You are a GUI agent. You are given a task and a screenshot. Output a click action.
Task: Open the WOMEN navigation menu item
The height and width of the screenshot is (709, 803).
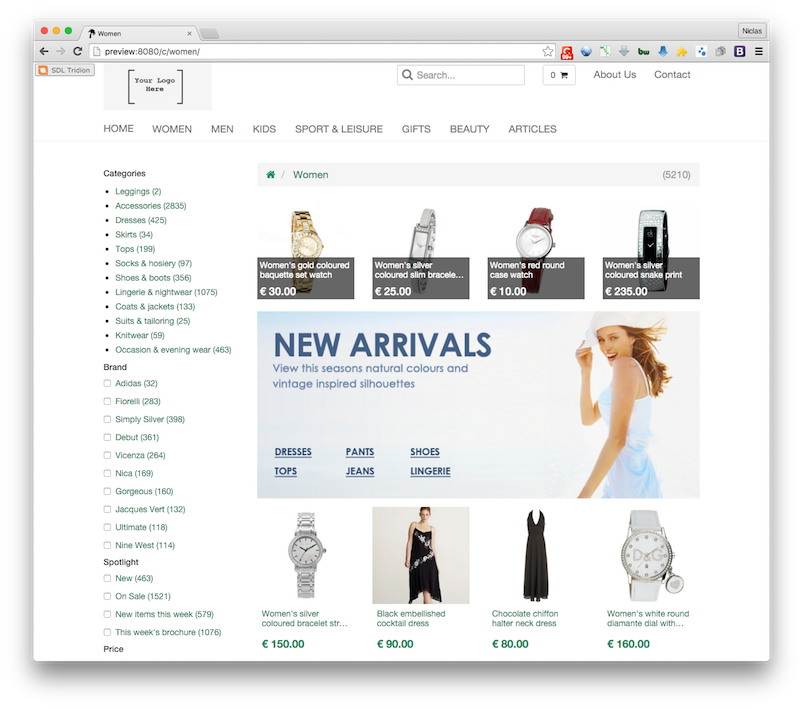172,129
